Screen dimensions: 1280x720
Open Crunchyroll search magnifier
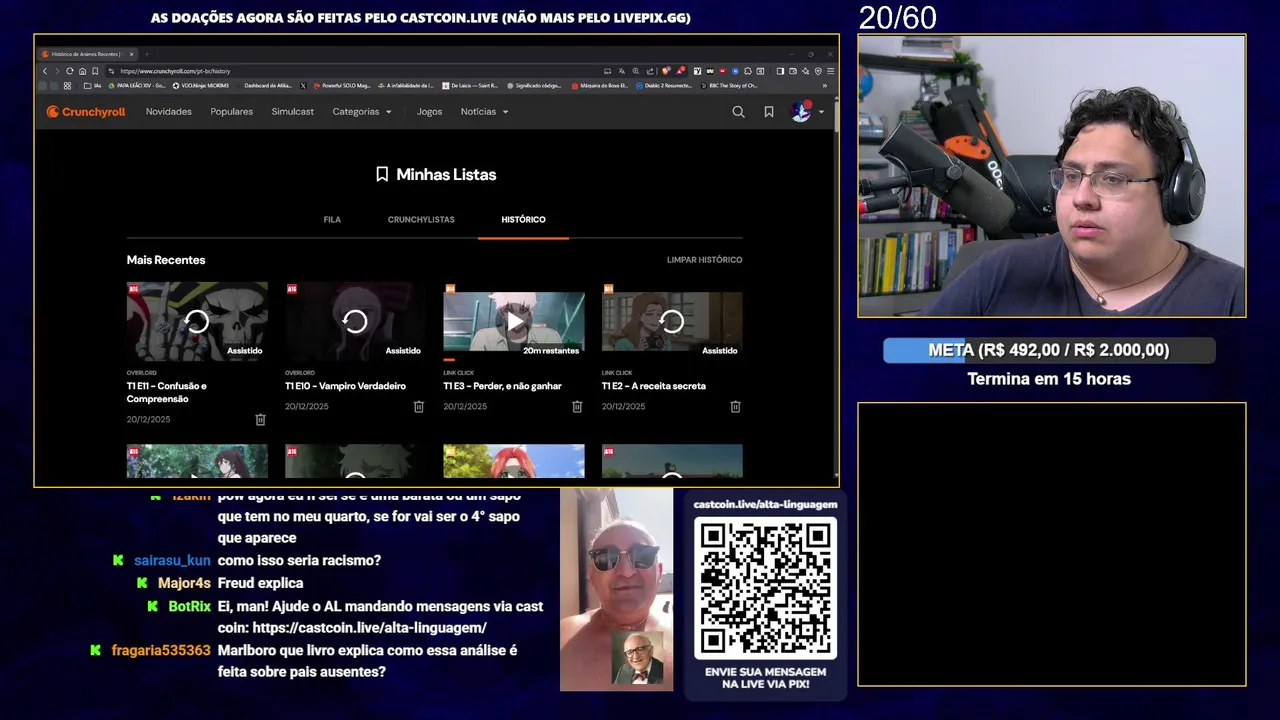[x=738, y=112]
